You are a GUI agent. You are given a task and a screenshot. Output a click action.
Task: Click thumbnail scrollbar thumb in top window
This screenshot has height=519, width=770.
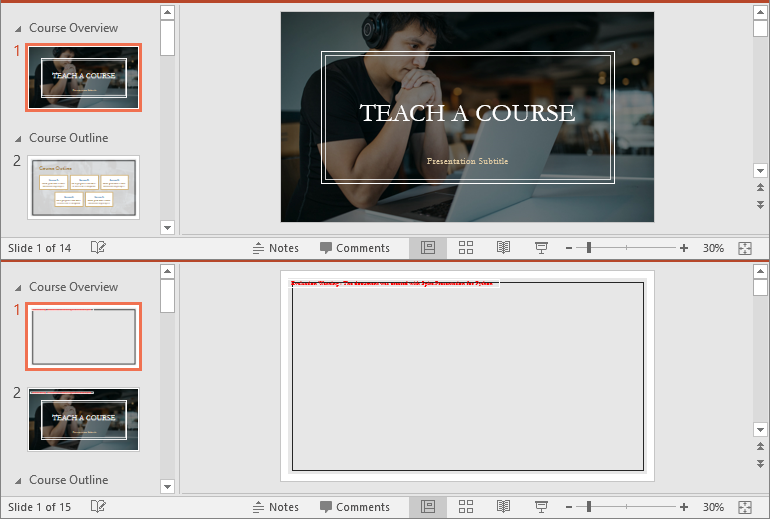pos(167,38)
